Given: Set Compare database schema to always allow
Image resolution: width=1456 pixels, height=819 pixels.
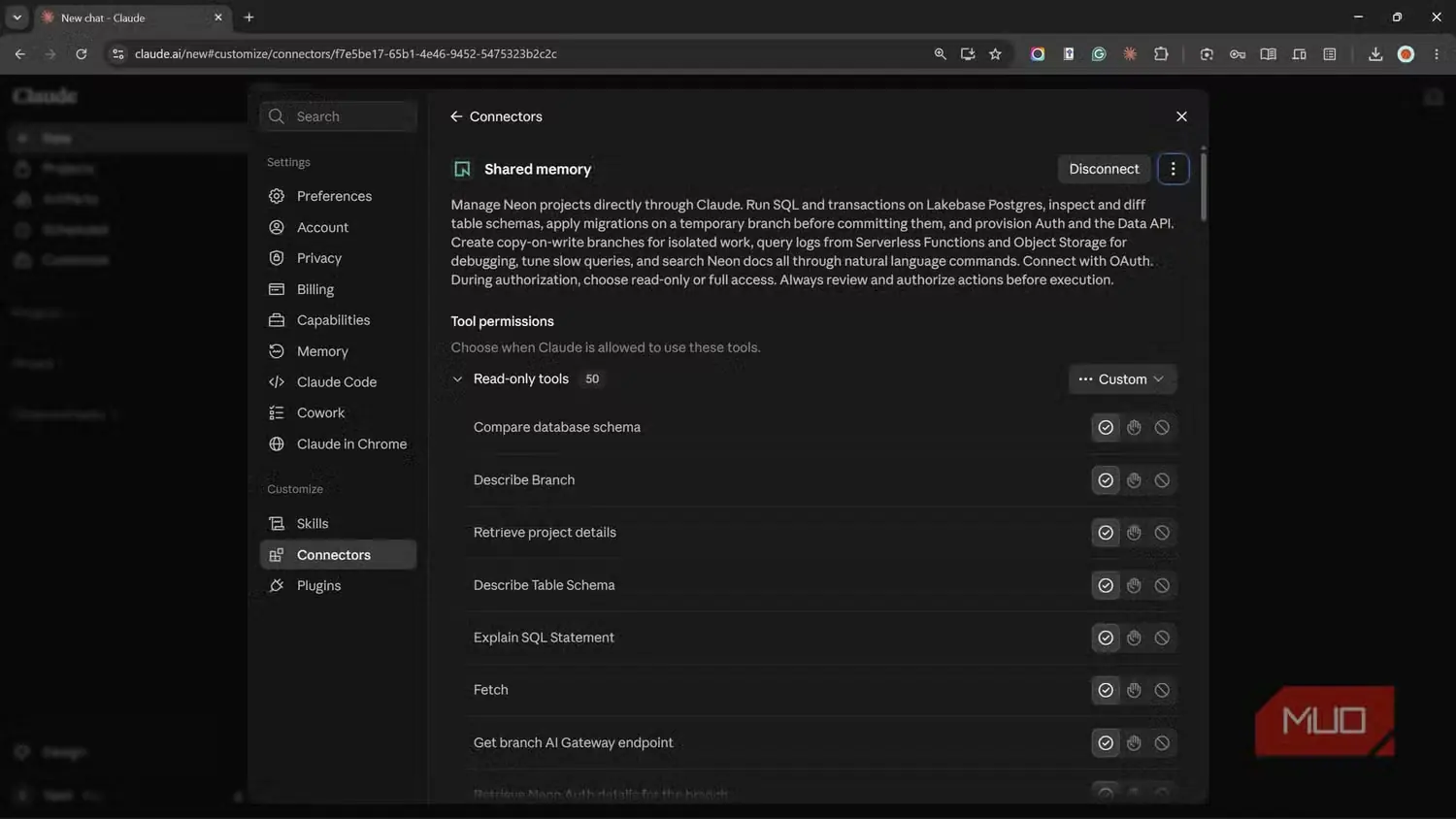Looking at the screenshot, I should click(1106, 427).
